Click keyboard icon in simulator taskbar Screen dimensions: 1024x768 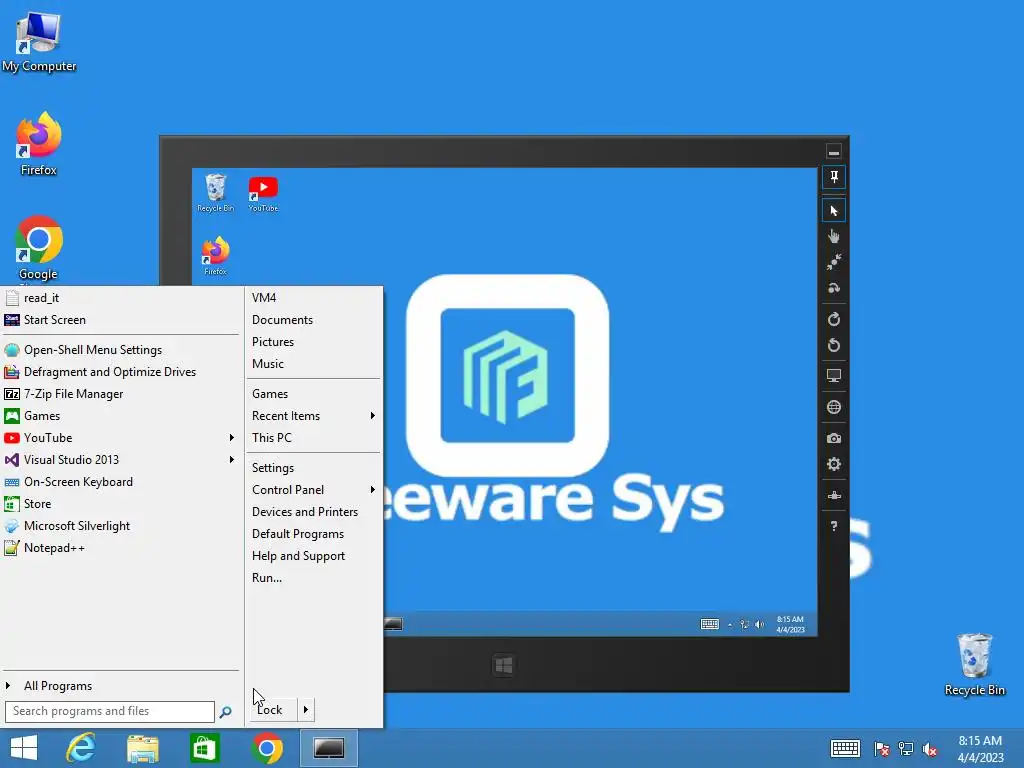point(709,624)
